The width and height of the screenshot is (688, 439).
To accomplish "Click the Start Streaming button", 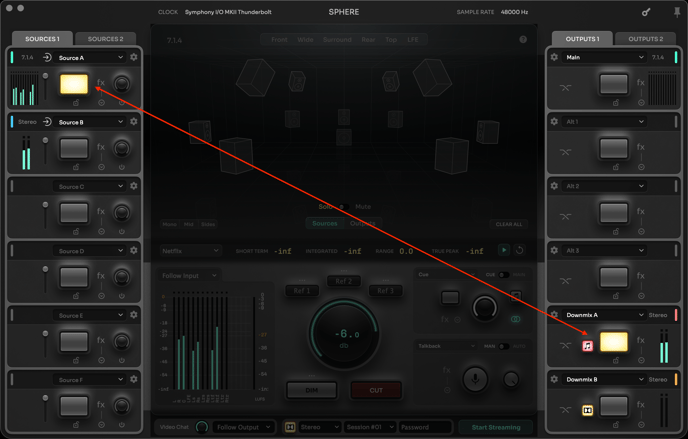I will pyautogui.click(x=496, y=427).
